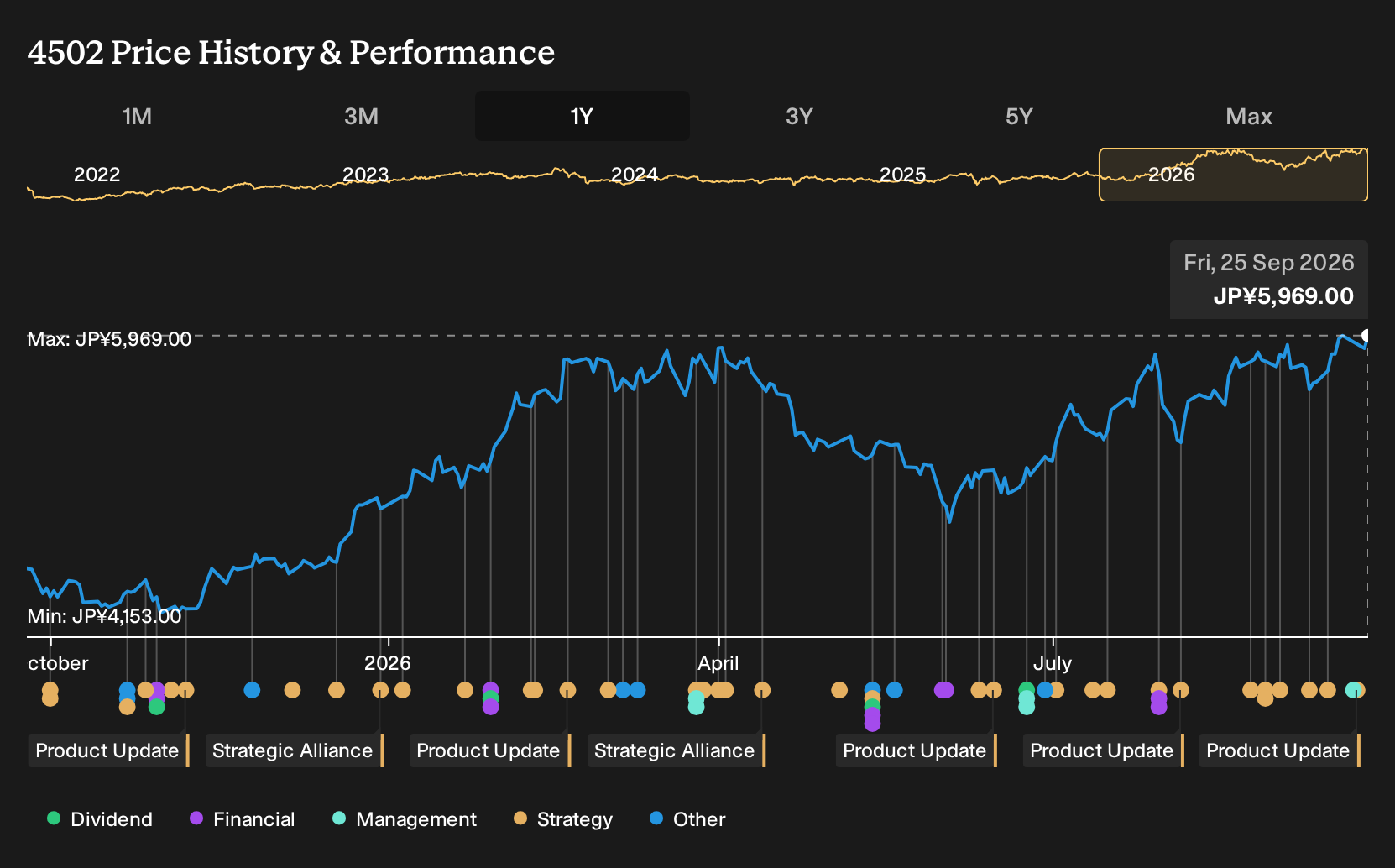
Task: Click the teal Management legend dot
Action: click(339, 818)
